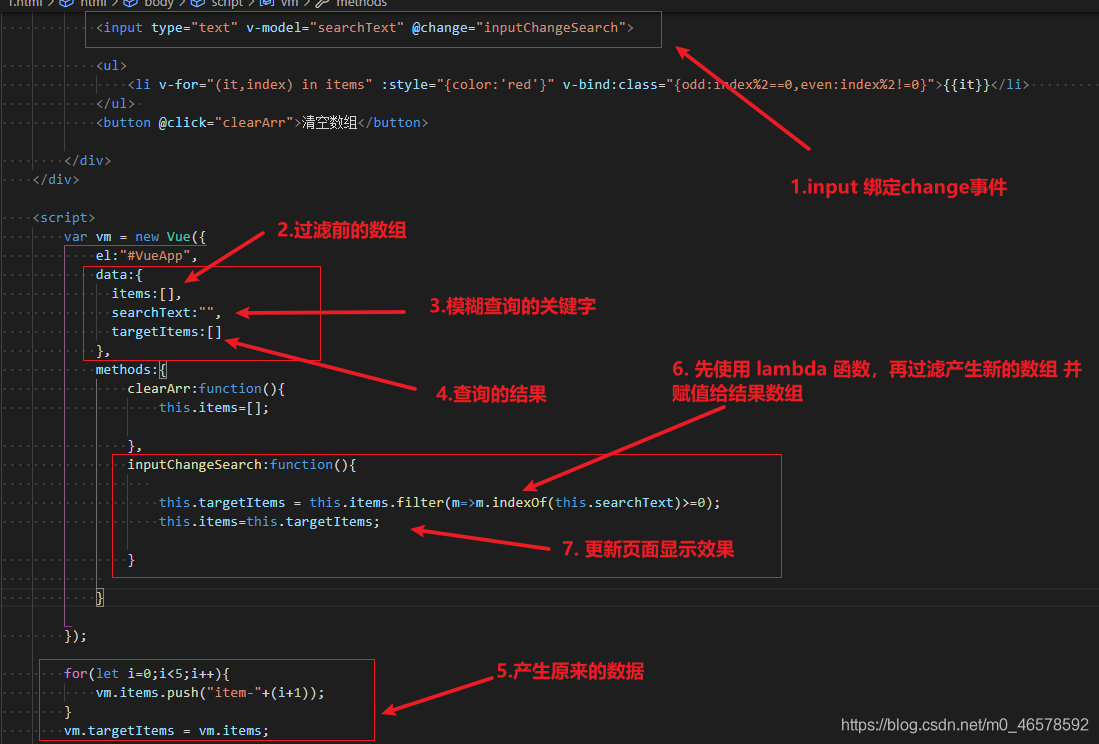Screen dimensions: 1099x744
Task: Click the vm.items.push("item-"+(i+1)) line
Action: click(x=210, y=692)
